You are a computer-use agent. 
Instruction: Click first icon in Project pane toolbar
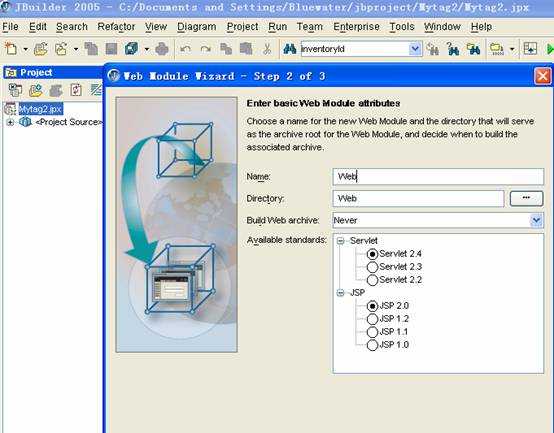(15, 90)
